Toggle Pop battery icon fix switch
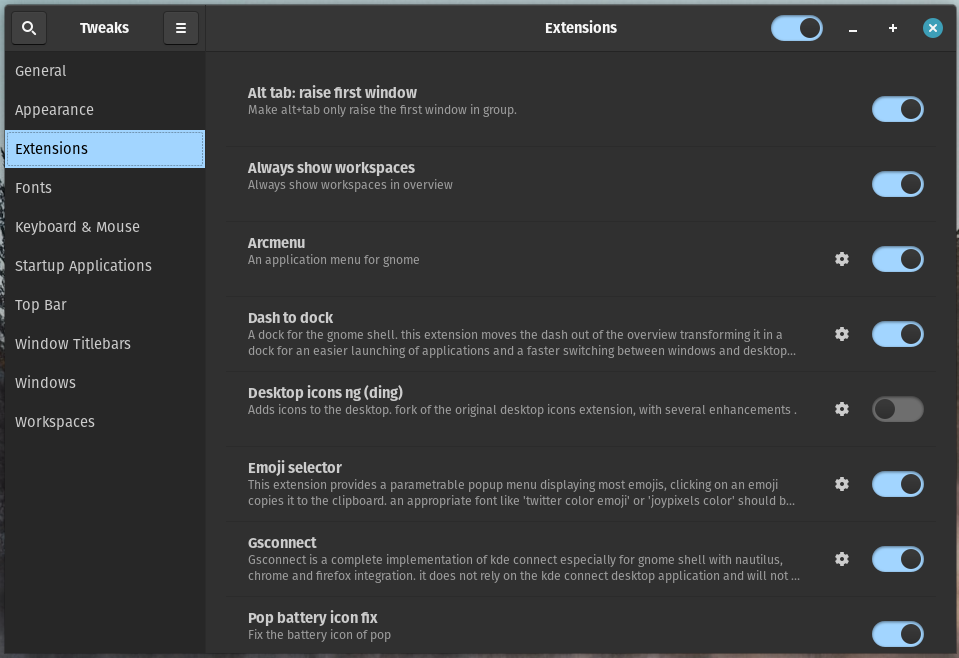The width and height of the screenshot is (959, 658). pos(898,634)
